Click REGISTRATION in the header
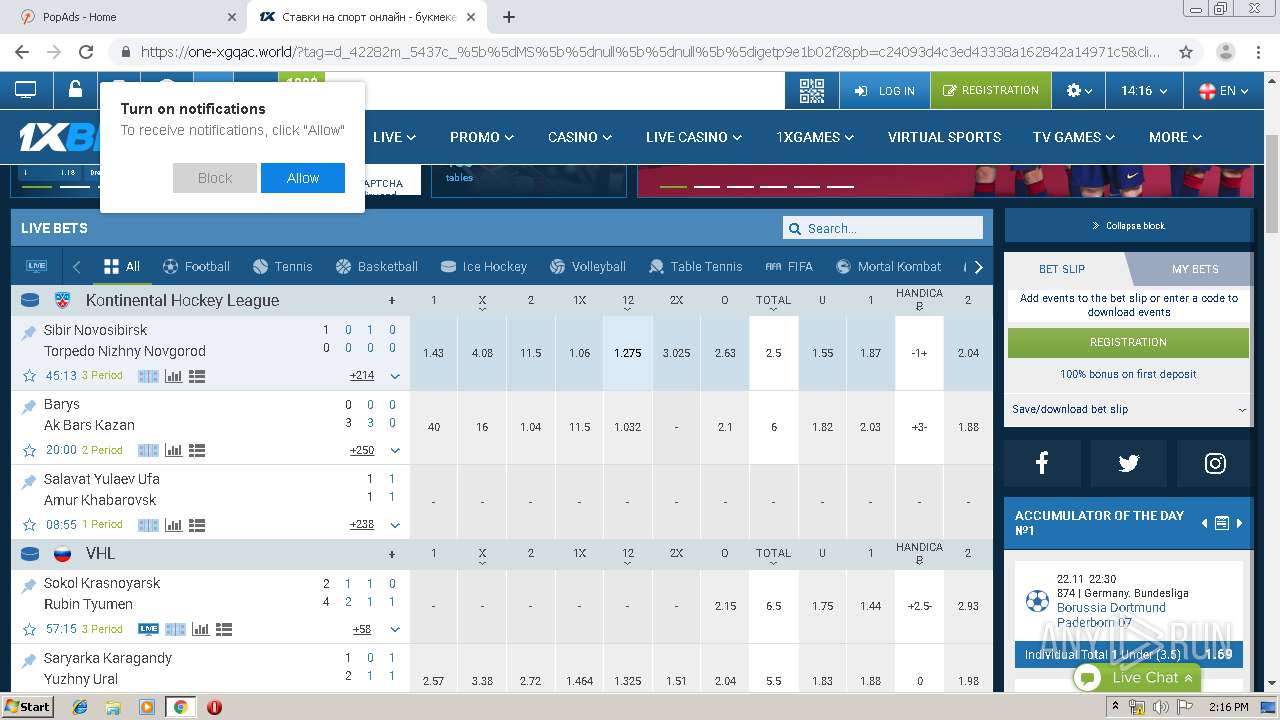 (990, 91)
